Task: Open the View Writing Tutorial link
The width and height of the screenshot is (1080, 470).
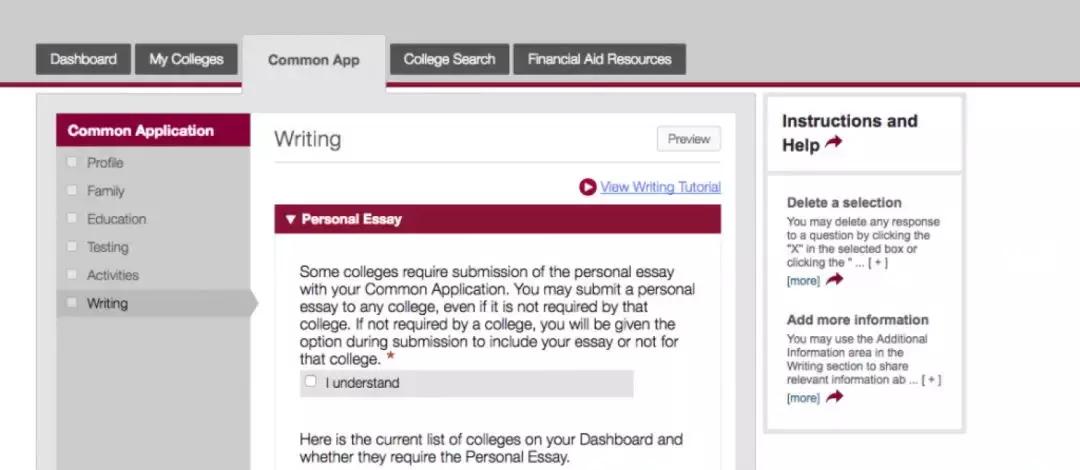Action: tap(660, 187)
